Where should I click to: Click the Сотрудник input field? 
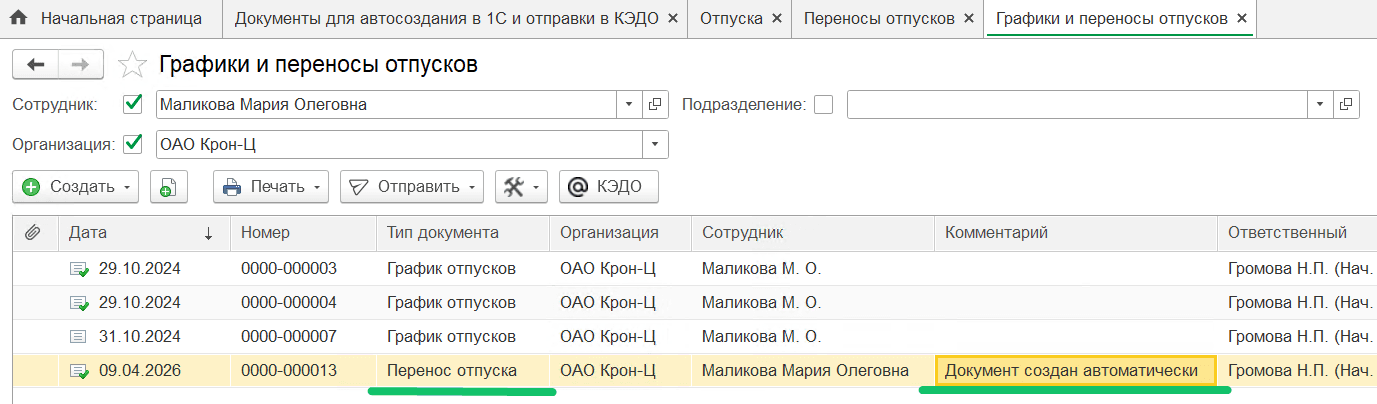(387, 104)
